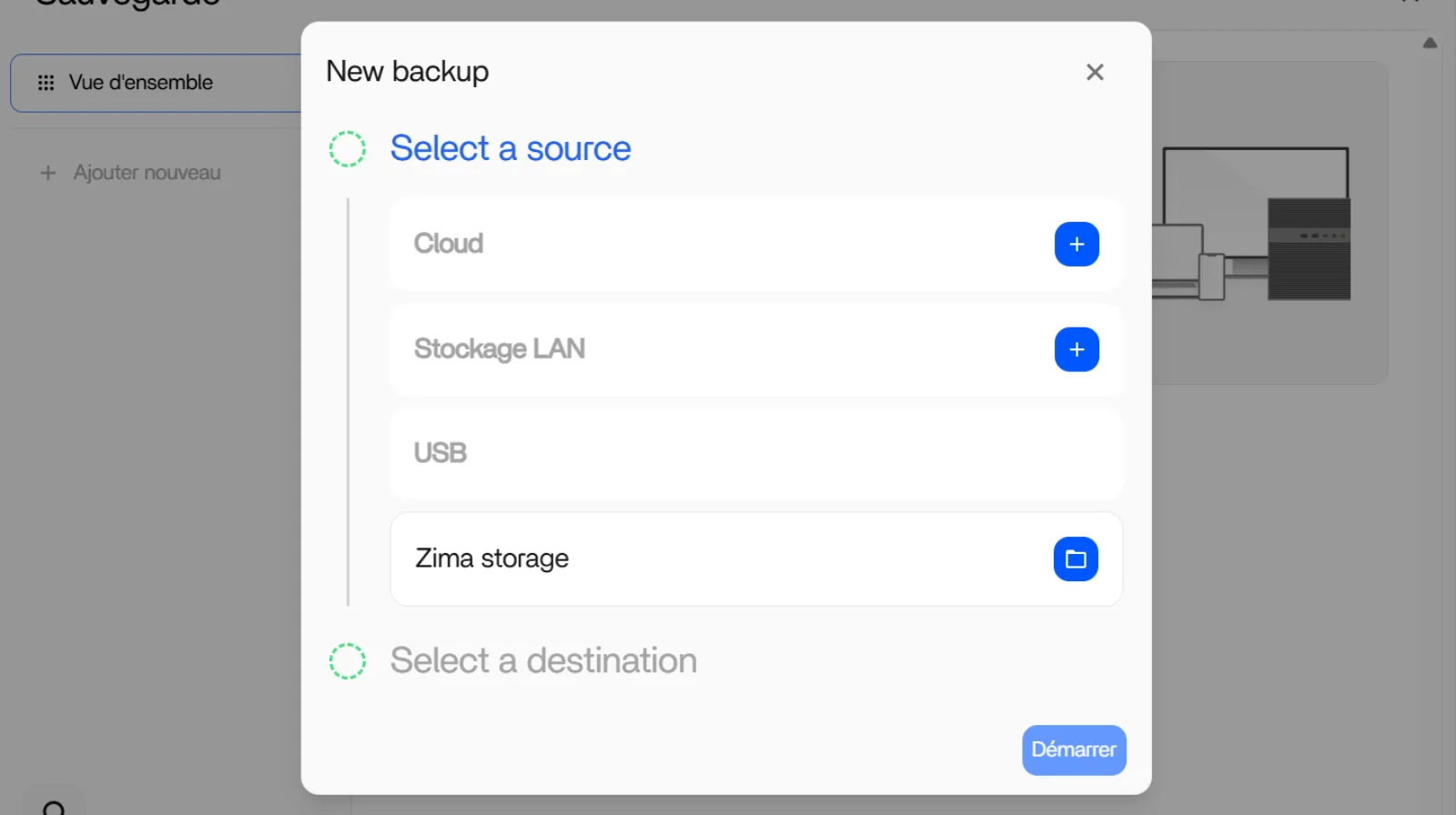The image size is (1456, 815).
Task: Click the scrollbar up arrow
Action: (1430, 43)
